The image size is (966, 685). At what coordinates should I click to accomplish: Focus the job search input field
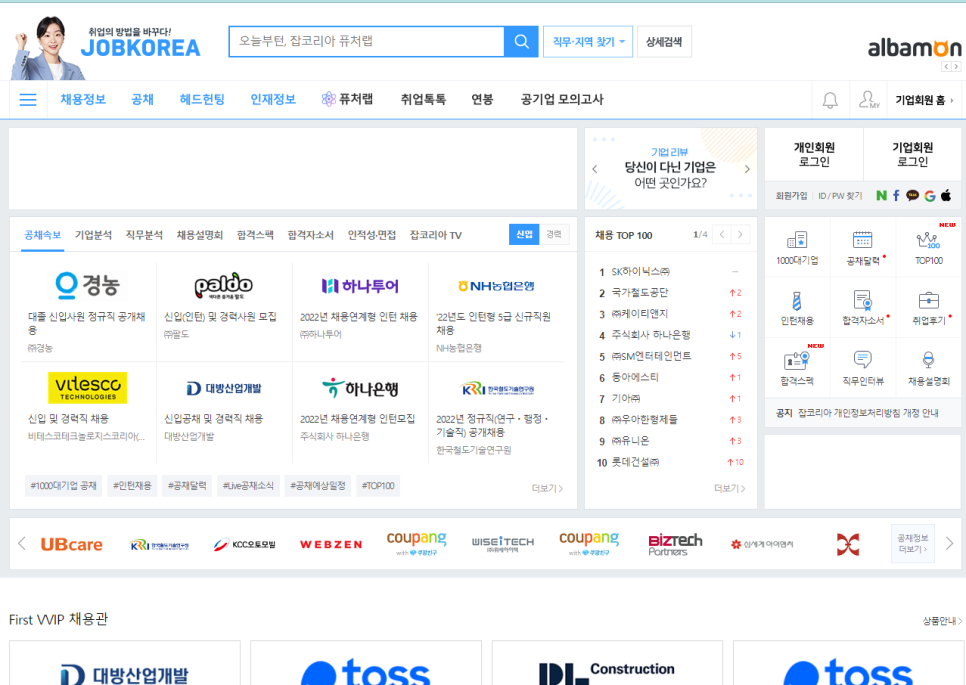click(x=367, y=41)
